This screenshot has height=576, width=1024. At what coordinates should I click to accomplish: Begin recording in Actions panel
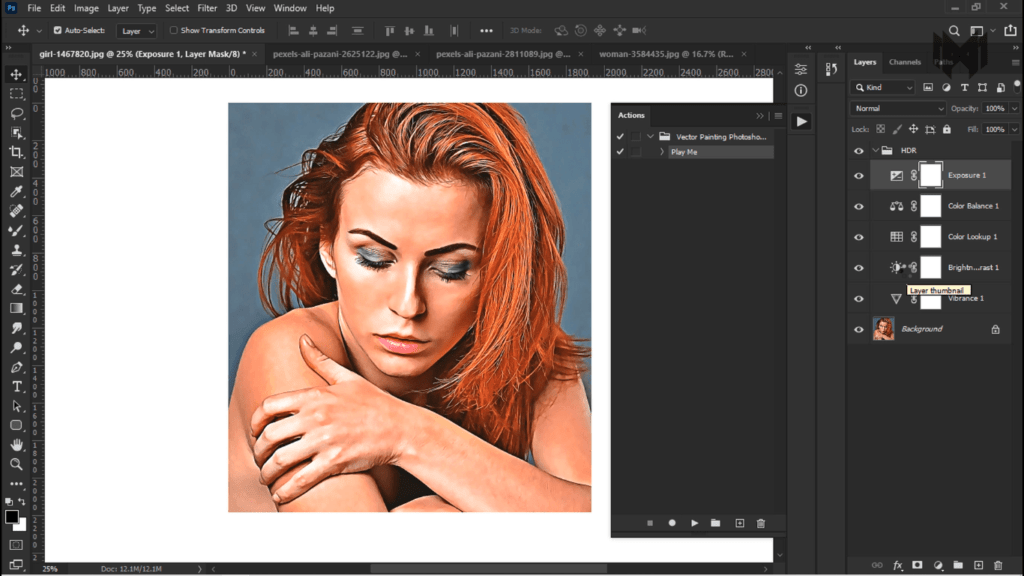pyautogui.click(x=672, y=523)
